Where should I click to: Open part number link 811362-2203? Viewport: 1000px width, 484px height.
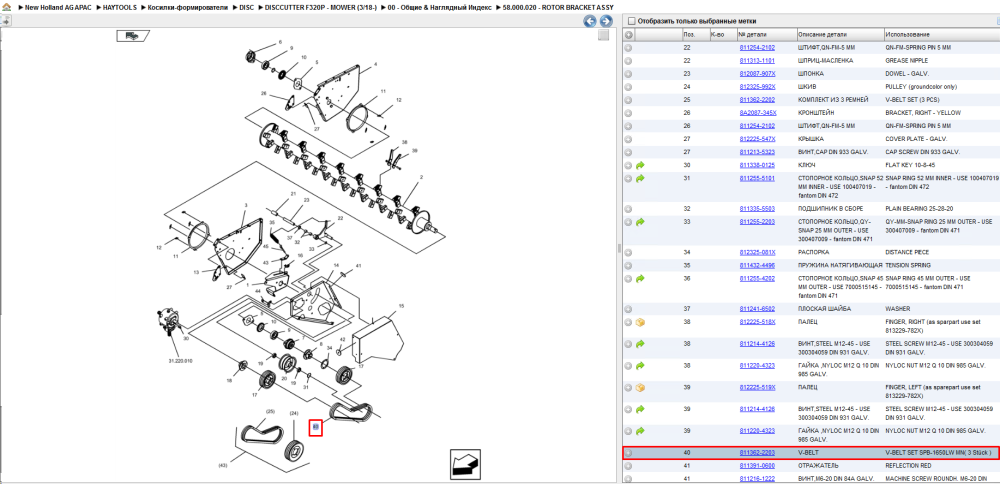click(x=757, y=453)
